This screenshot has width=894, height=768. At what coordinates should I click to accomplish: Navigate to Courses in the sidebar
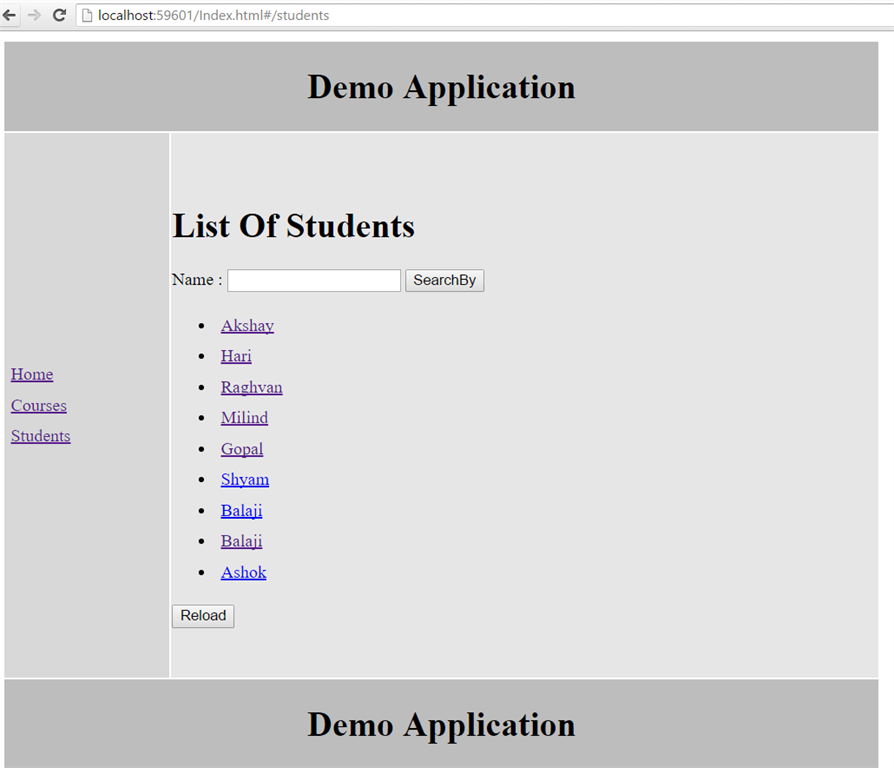(x=39, y=405)
